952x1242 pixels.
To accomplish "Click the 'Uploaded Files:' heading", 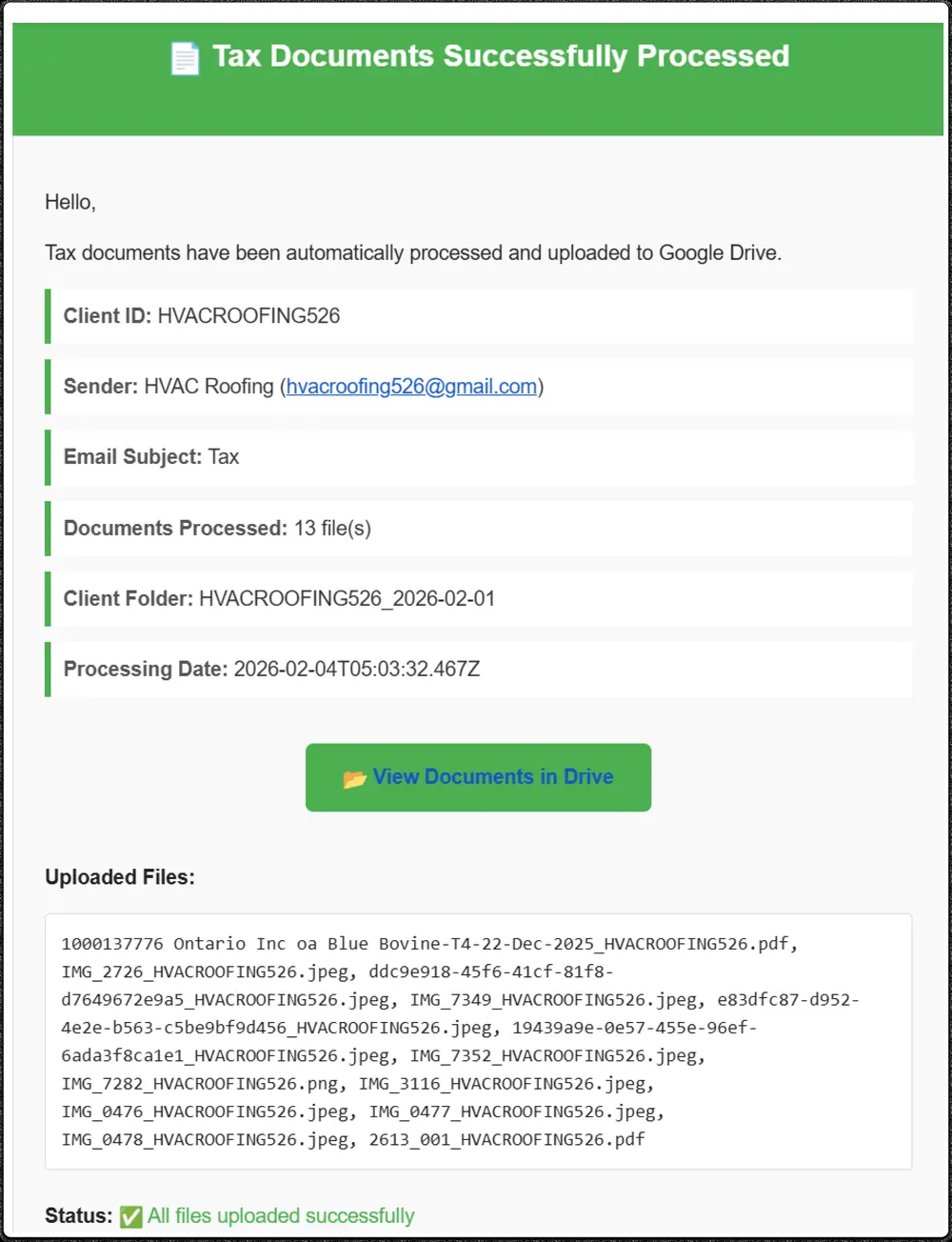I will pyautogui.click(x=120, y=877).
